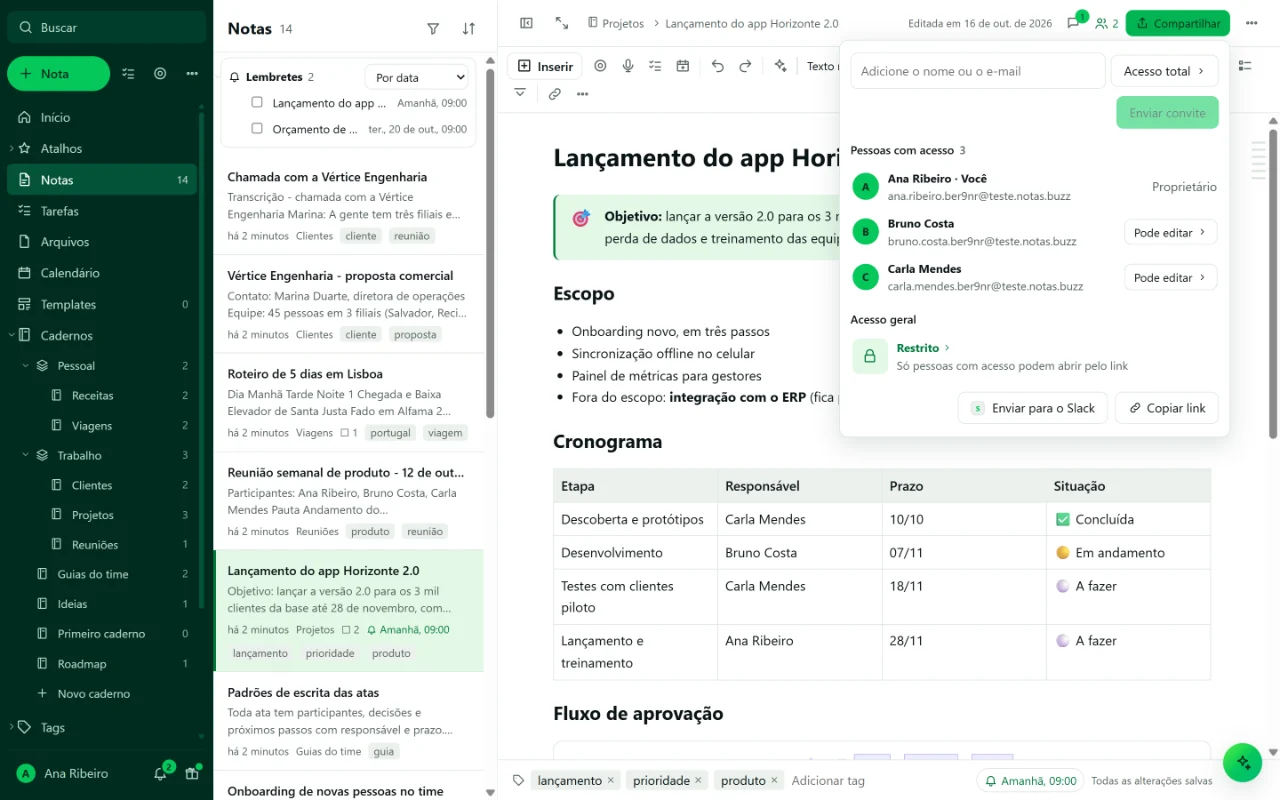Open Templates in the sidebar
The width and height of the screenshot is (1280, 800).
tap(102, 304)
